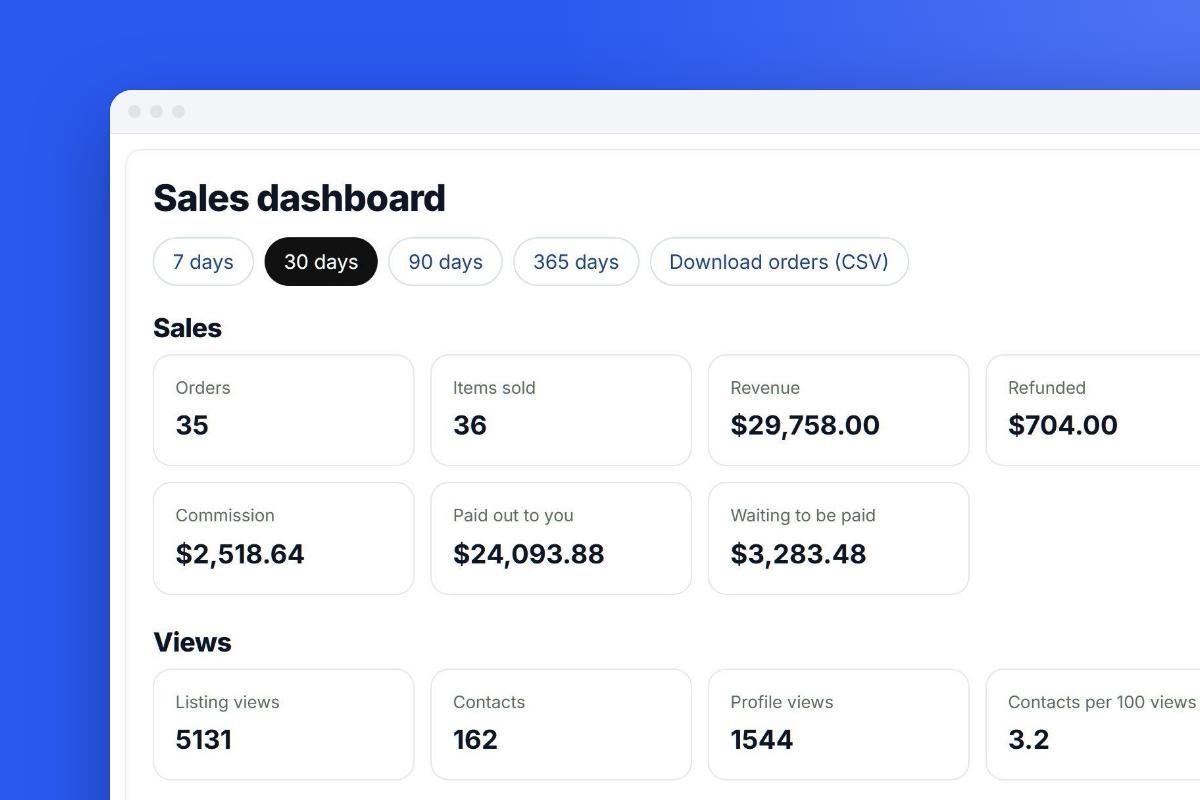This screenshot has width=1200, height=800.
Task: Click the $24,093.88 value
Action: pos(529,554)
